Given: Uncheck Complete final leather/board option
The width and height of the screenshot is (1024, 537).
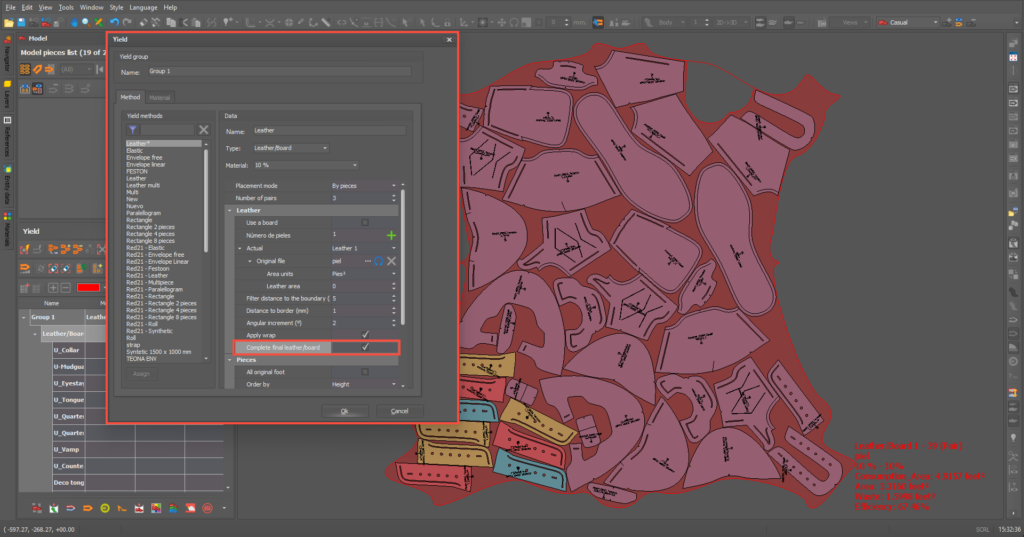Looking at the screenshot, I should click(365, 347).
